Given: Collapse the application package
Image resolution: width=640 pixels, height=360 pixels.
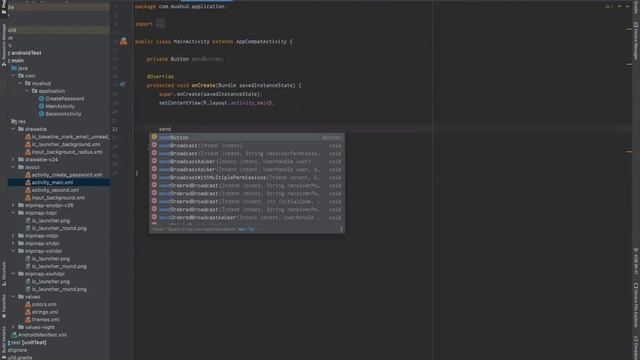Looking at the screenshot, I should [27, 91].
